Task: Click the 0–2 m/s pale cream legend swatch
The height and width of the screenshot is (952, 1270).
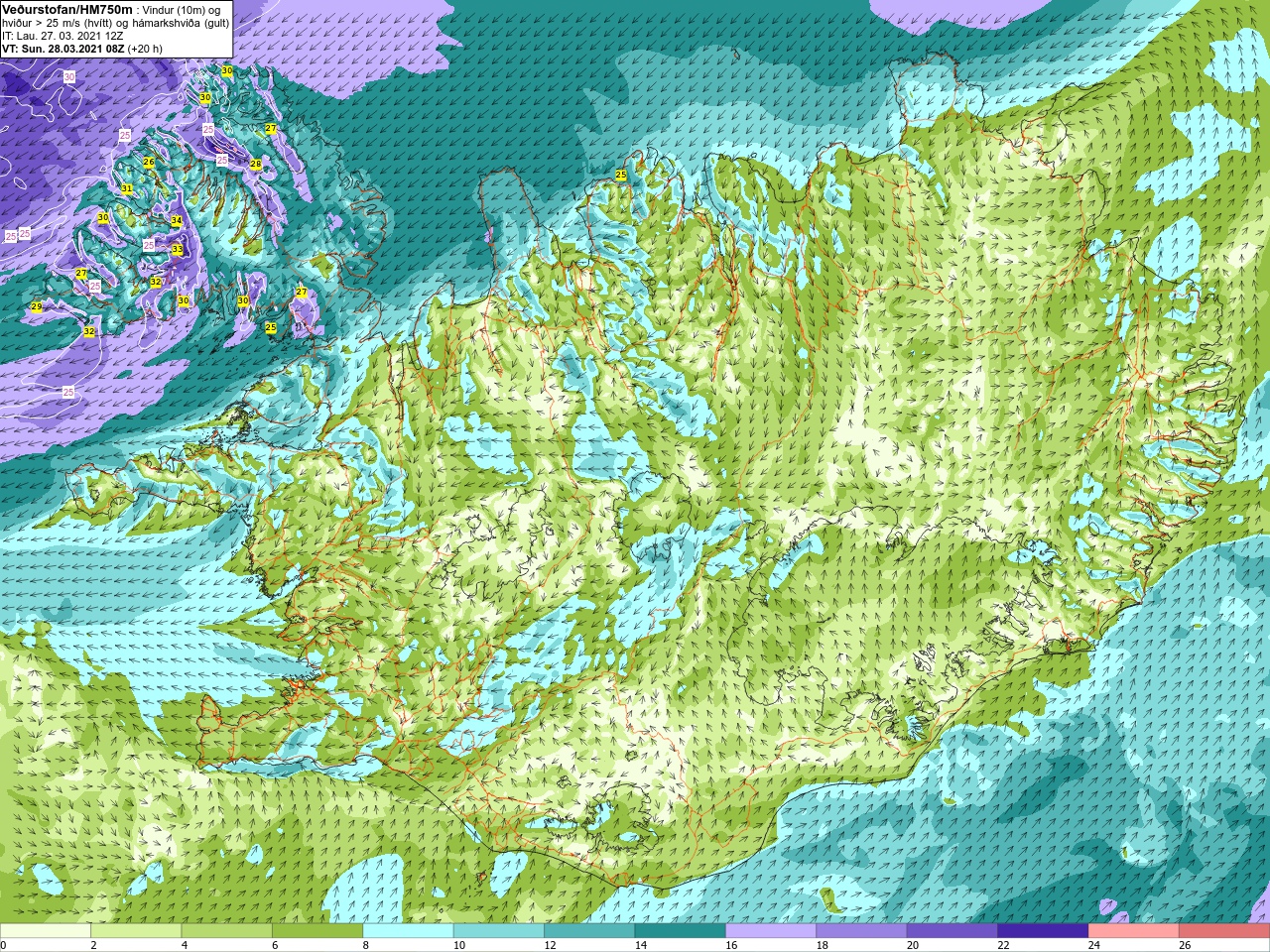Action: (46, 931)
